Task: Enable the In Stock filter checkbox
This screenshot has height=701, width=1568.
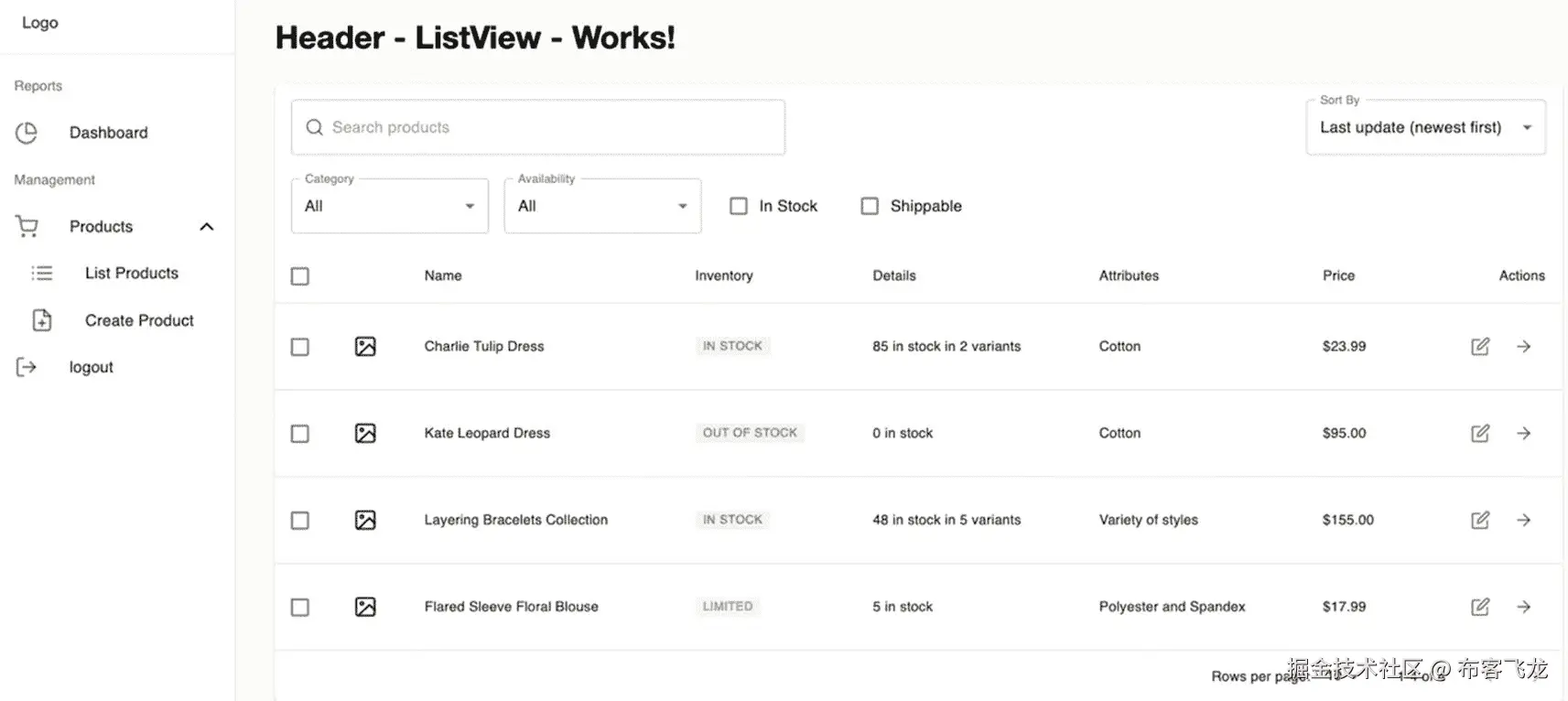Action: [739, 206]
